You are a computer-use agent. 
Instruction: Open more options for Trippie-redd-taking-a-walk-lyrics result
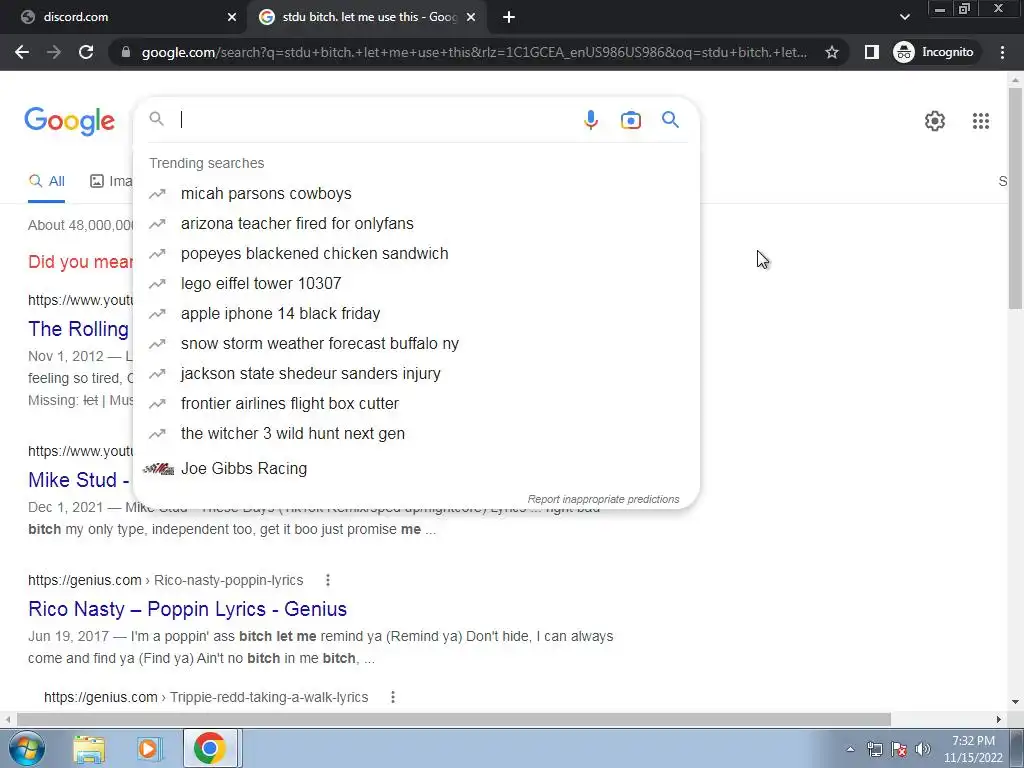click(x=392, y=697)
